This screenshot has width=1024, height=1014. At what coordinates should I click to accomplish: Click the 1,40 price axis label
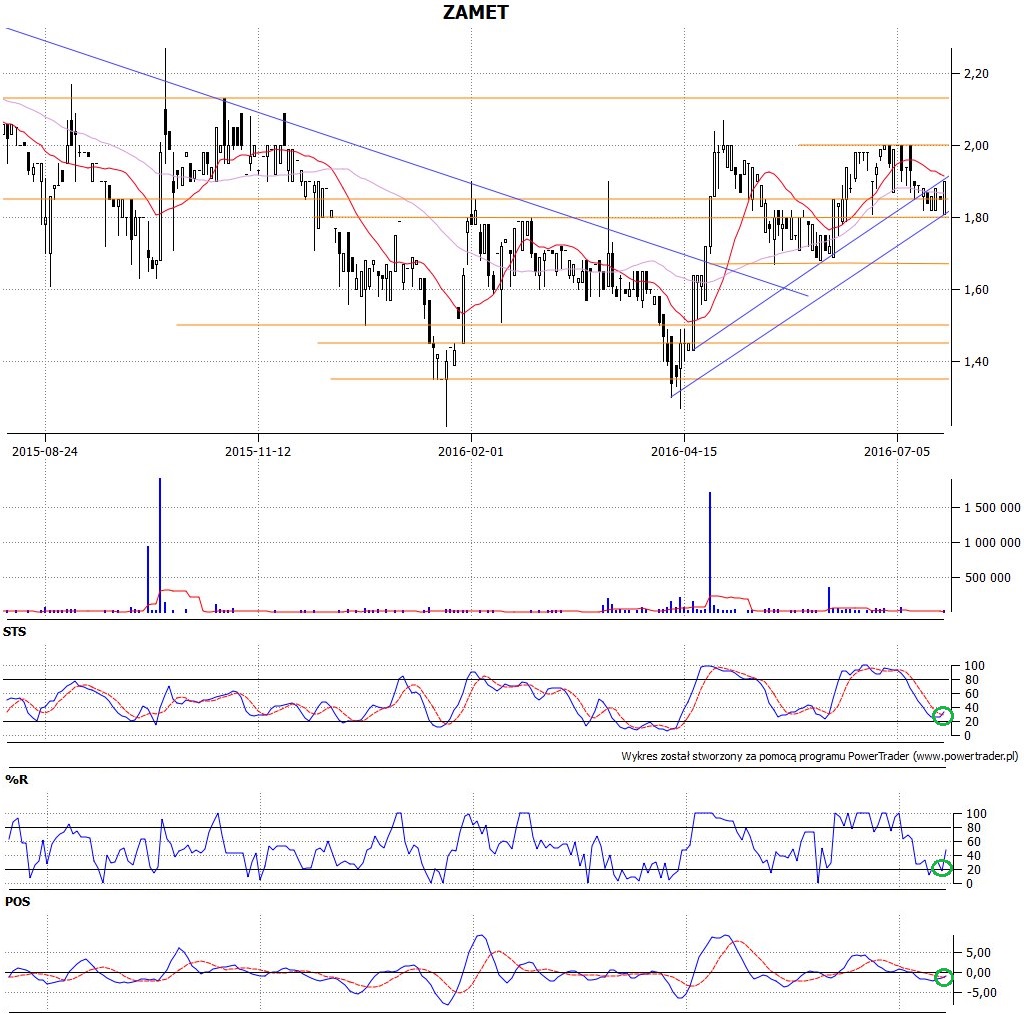[x=976, y=361]
